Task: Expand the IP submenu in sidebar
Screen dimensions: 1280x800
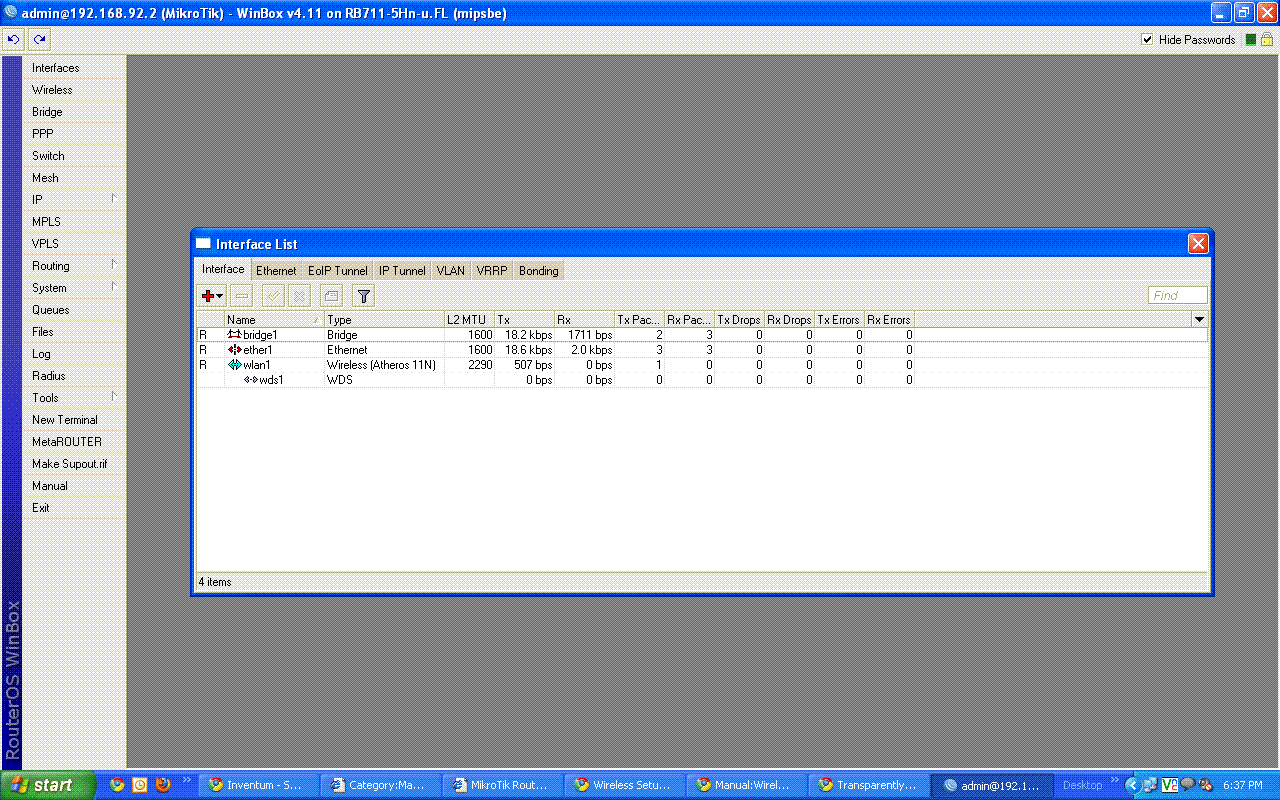Action: click(114, 199)
